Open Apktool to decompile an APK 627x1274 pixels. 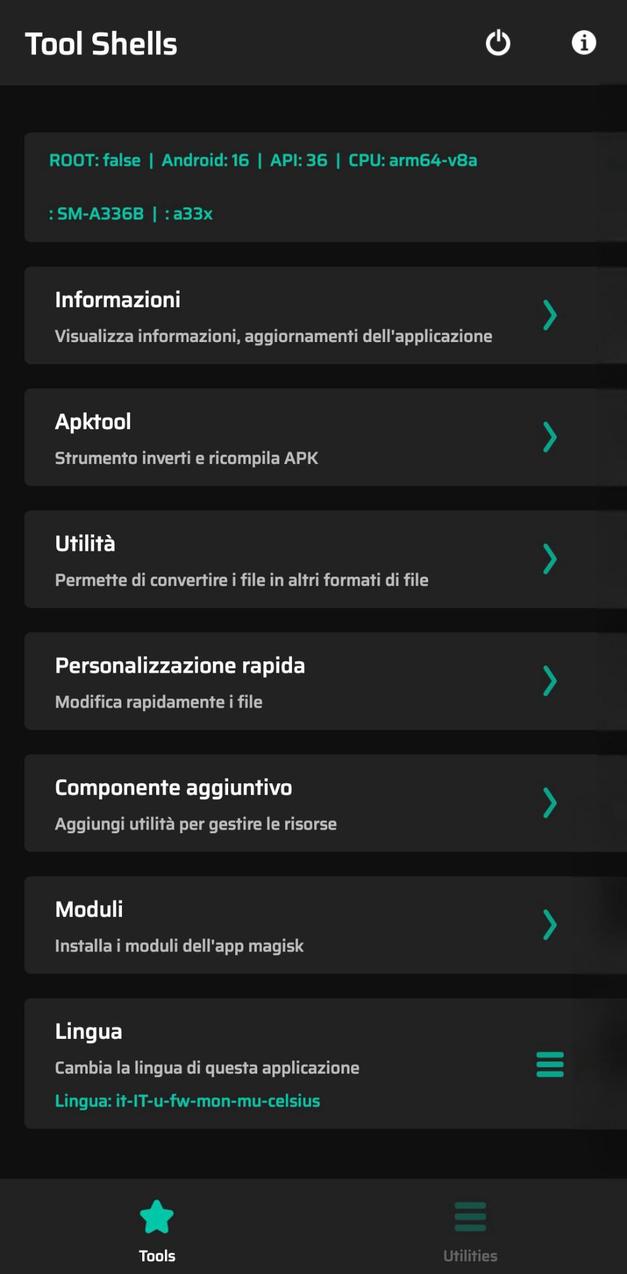tap(300, 437)
